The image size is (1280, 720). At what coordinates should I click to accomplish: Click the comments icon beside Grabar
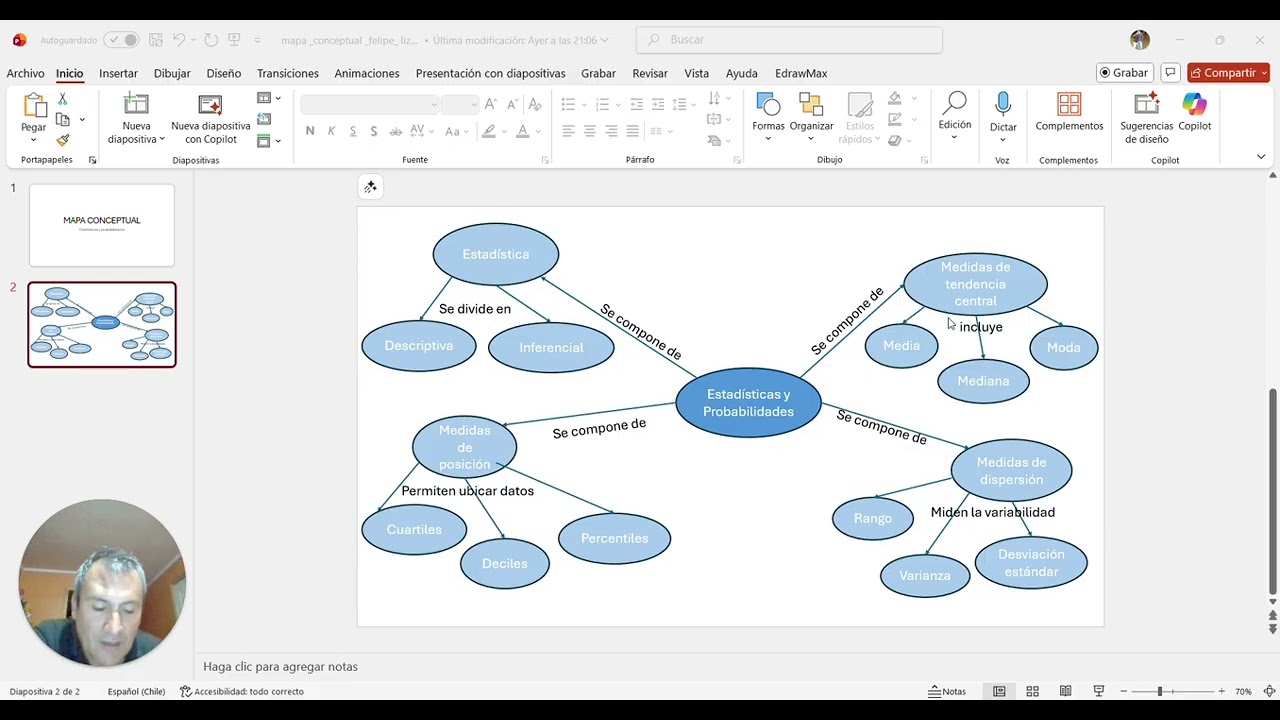(x=1170, y=73)
